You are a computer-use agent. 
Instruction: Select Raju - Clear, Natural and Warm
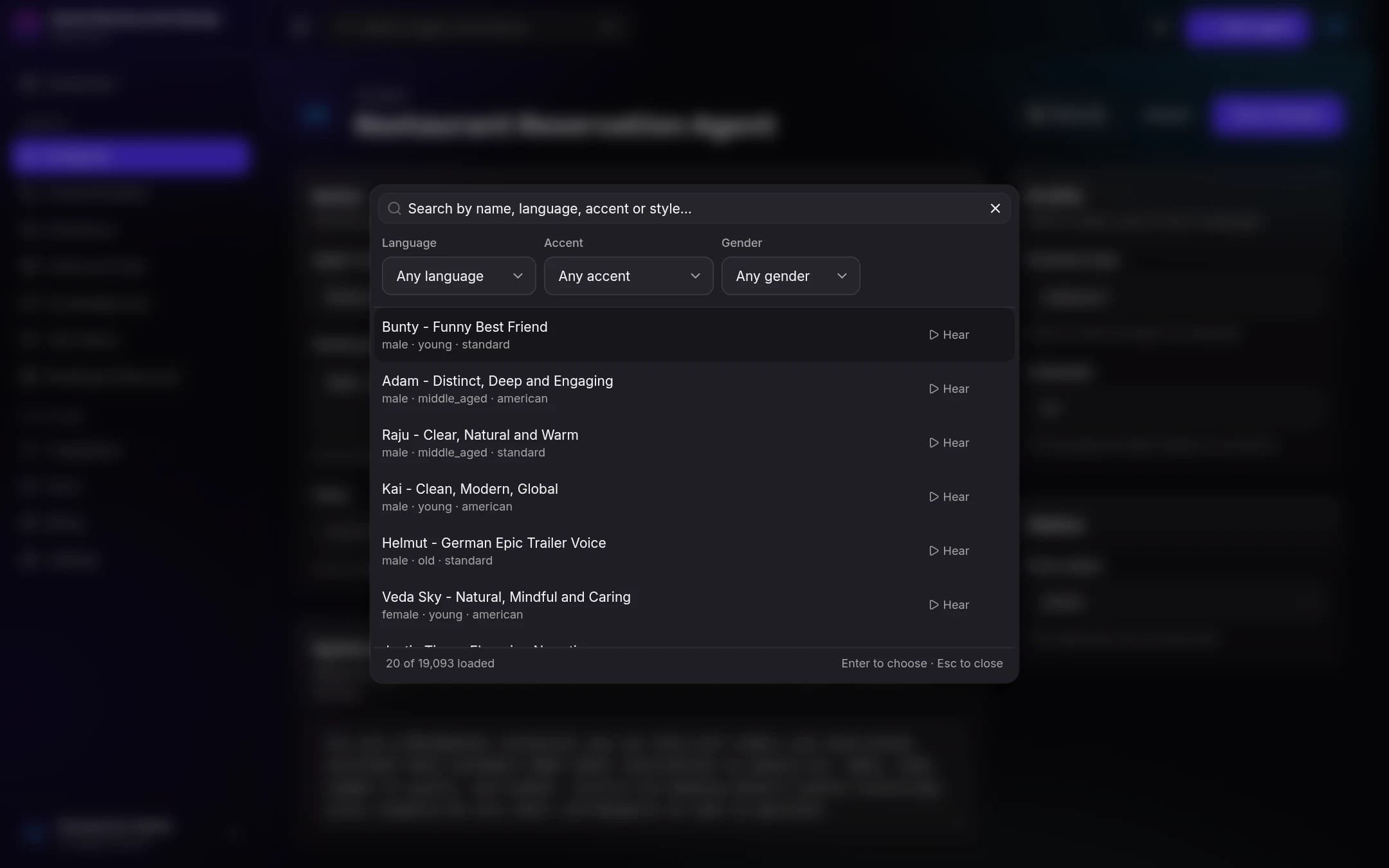coord(694,443)
